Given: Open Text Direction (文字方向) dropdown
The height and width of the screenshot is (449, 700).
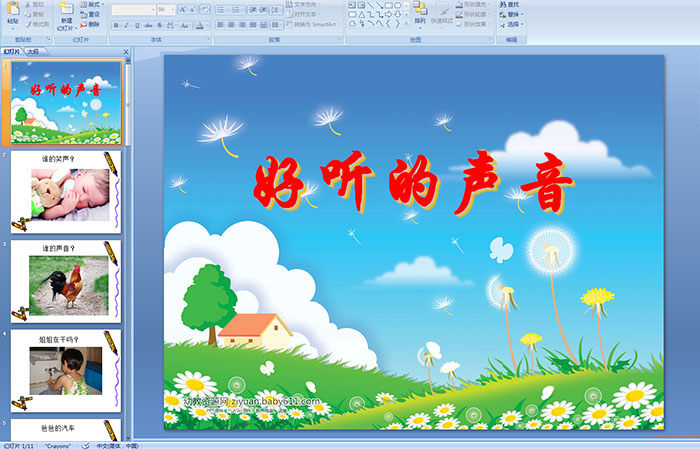Looking at the screenshot, I should (304, 4).
